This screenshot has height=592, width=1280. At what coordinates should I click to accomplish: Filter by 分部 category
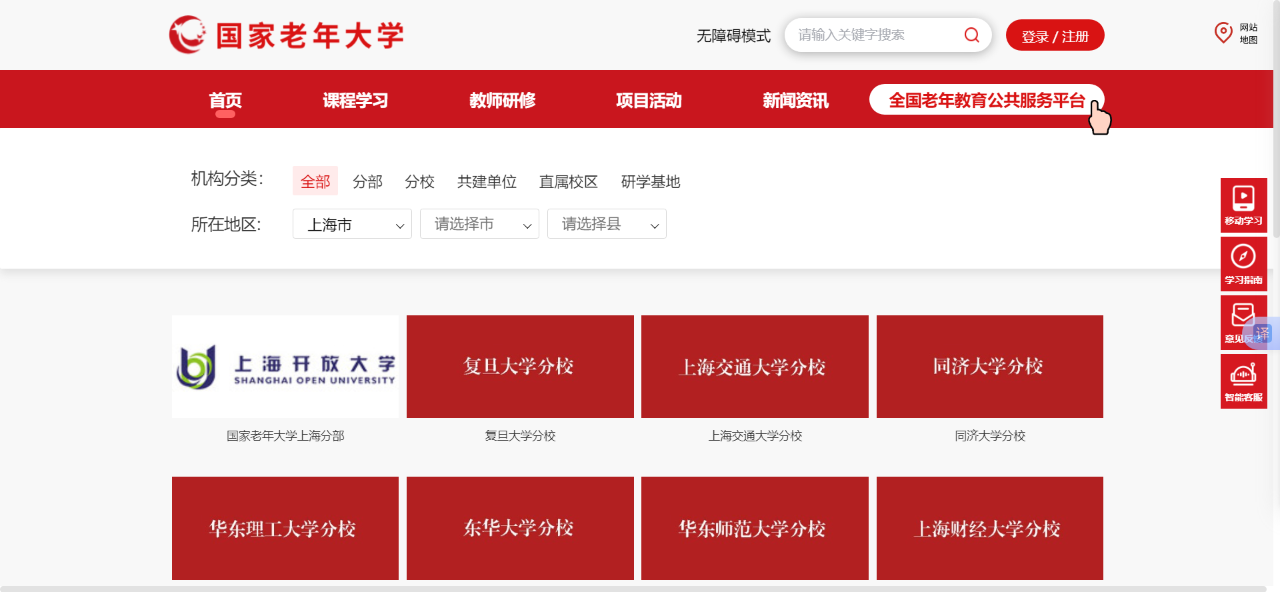point(368,181)
